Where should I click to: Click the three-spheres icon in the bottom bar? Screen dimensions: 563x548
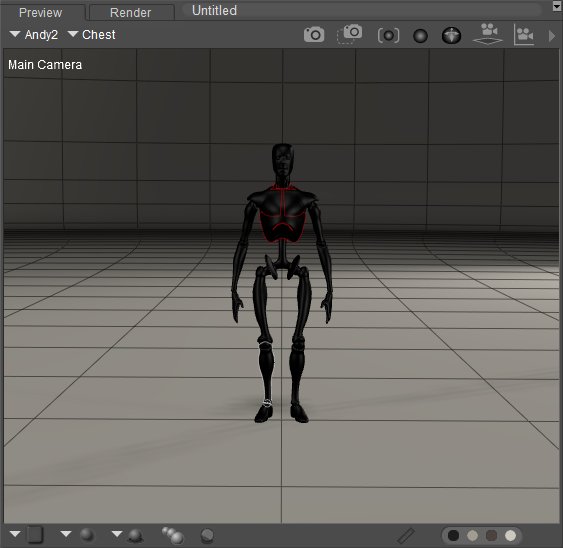pyautogui.click(x=173, y=535)
